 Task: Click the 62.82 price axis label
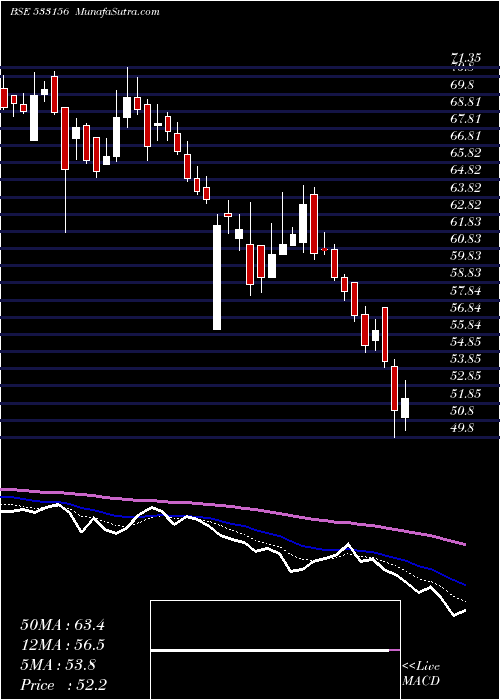[x=466, y=204]
